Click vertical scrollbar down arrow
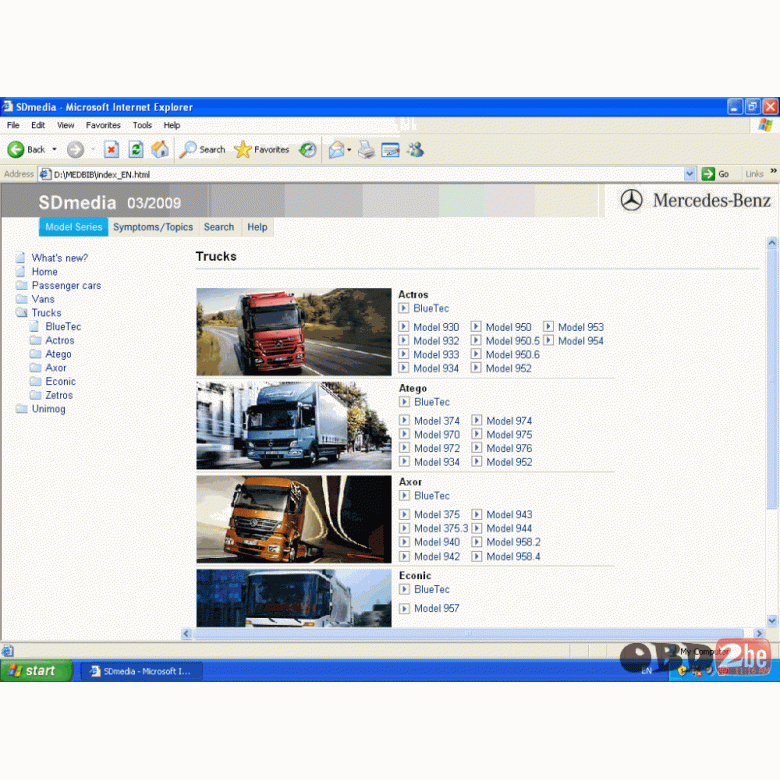Screen dimensions: 780x780 [x=772, y=621]
